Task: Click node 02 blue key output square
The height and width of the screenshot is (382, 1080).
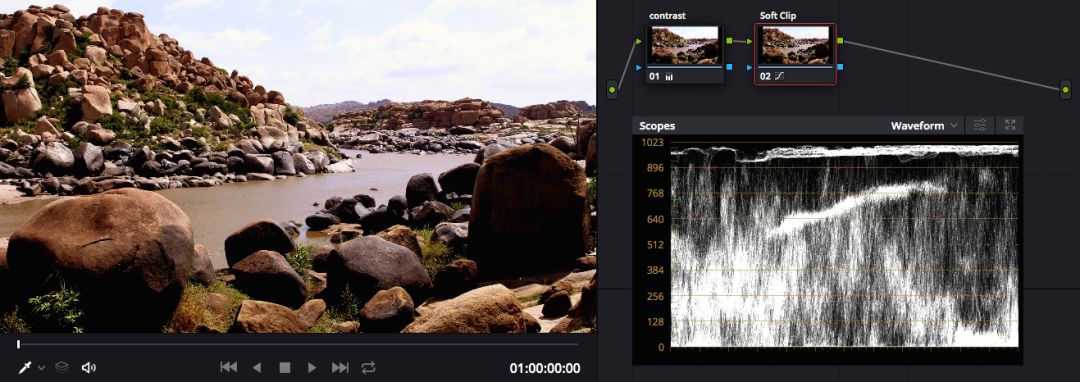Action: point(840,67)
